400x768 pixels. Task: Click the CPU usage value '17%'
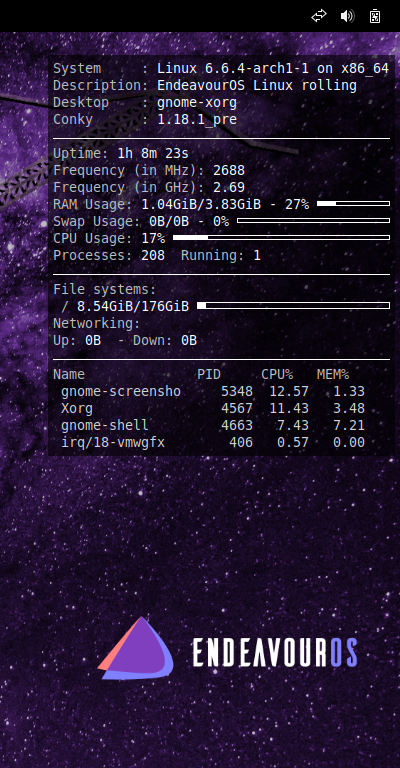[x=153, y=239]
